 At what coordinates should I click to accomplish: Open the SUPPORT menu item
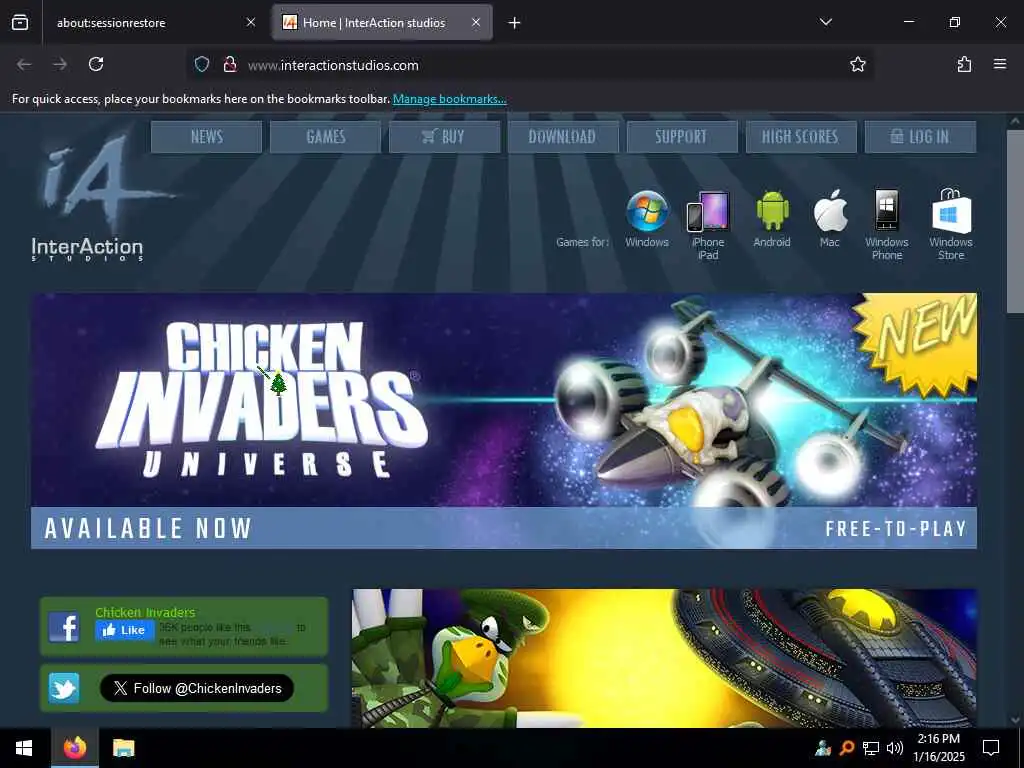click(682, 136)
